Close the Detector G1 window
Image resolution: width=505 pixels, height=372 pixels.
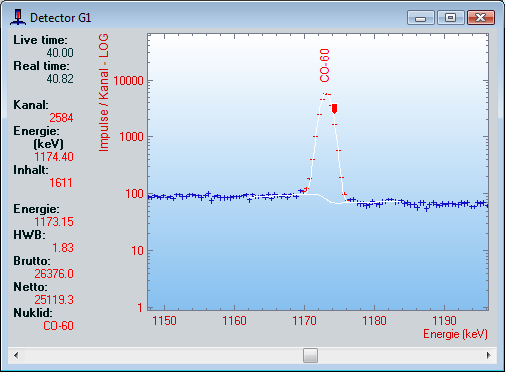click(x=481, y=18)
